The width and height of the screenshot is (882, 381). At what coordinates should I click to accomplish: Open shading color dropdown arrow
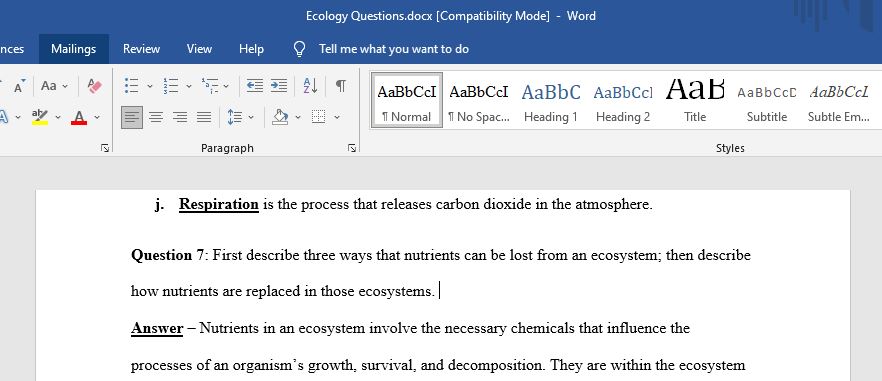(298, 117)
